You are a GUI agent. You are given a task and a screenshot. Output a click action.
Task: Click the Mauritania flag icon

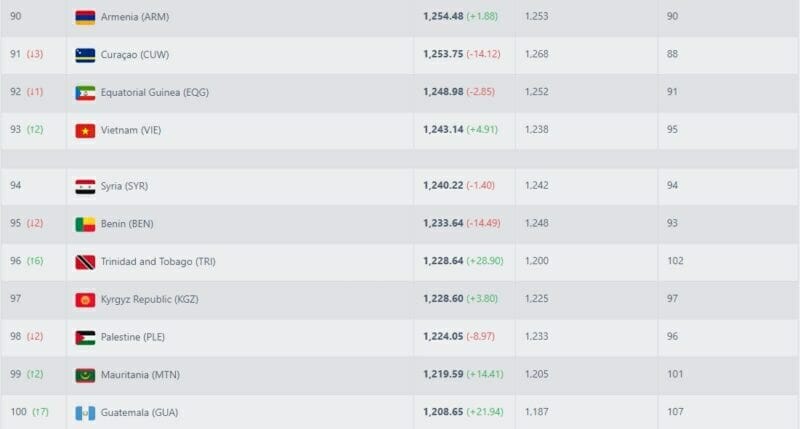[85, 375]
